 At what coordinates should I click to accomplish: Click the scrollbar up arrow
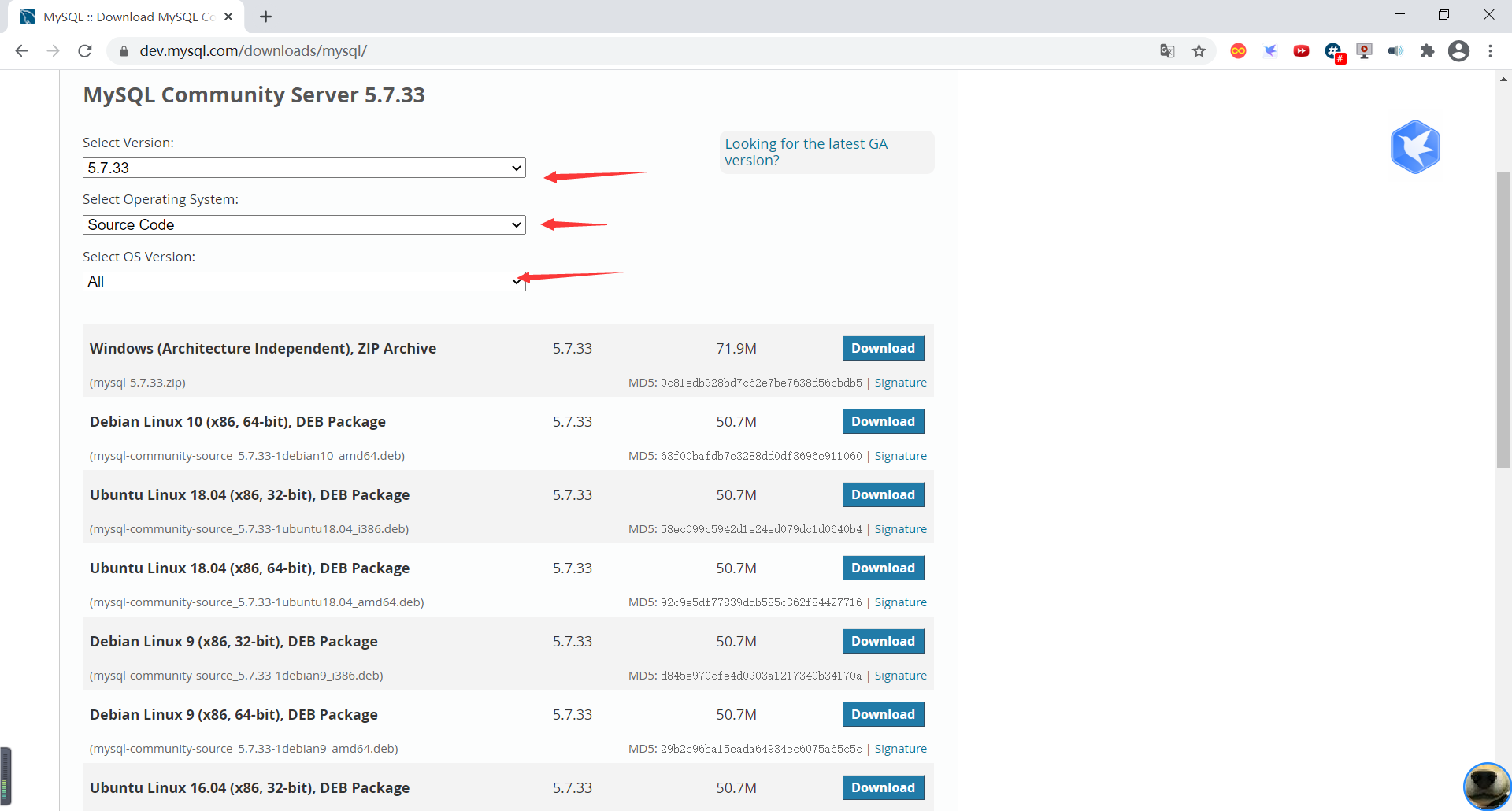[1503, 79]
